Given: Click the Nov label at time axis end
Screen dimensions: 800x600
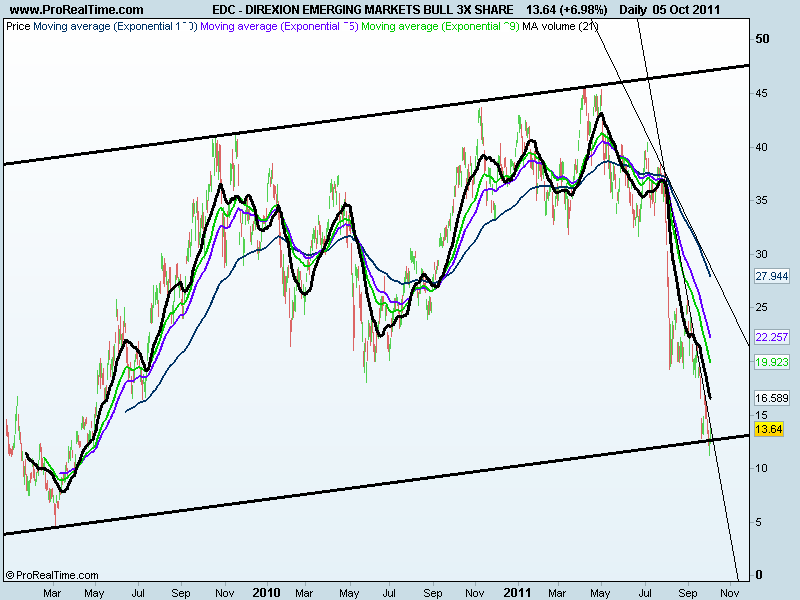Looking at the screenshot, I should point(729,593).
